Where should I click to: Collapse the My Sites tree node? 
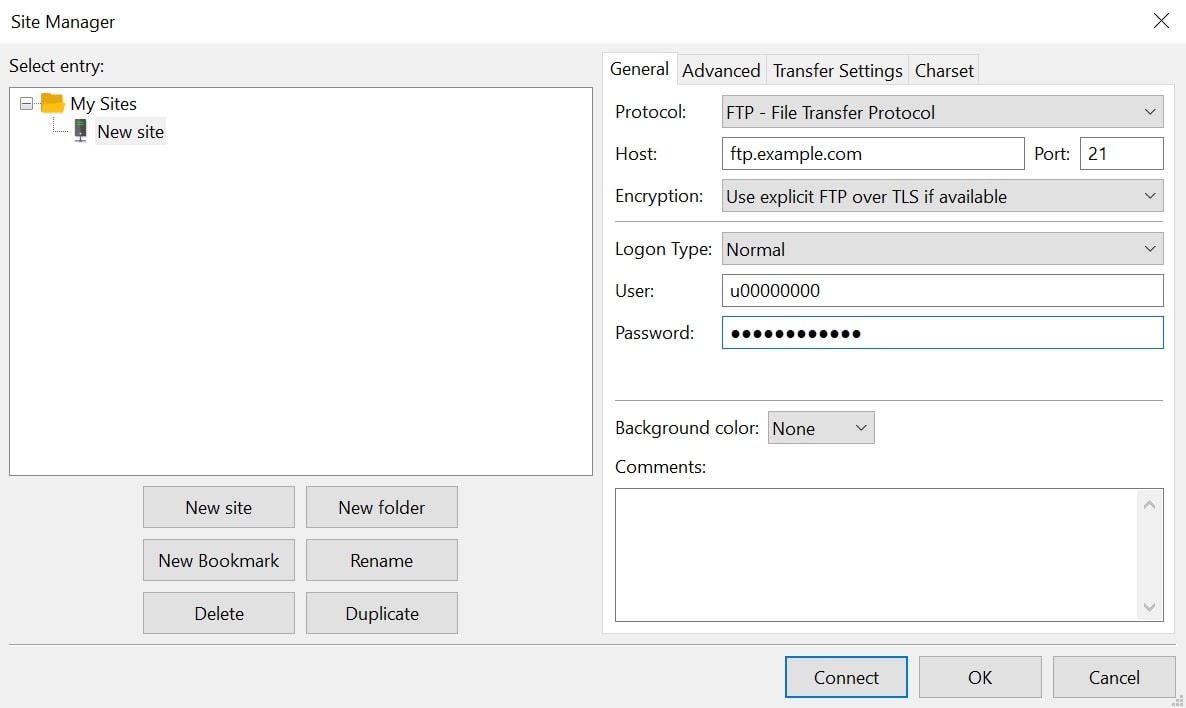26,103
